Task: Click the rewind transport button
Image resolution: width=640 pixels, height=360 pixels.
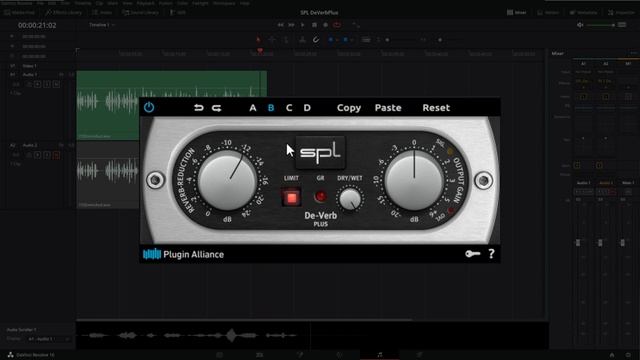Action: coord(280,25)
